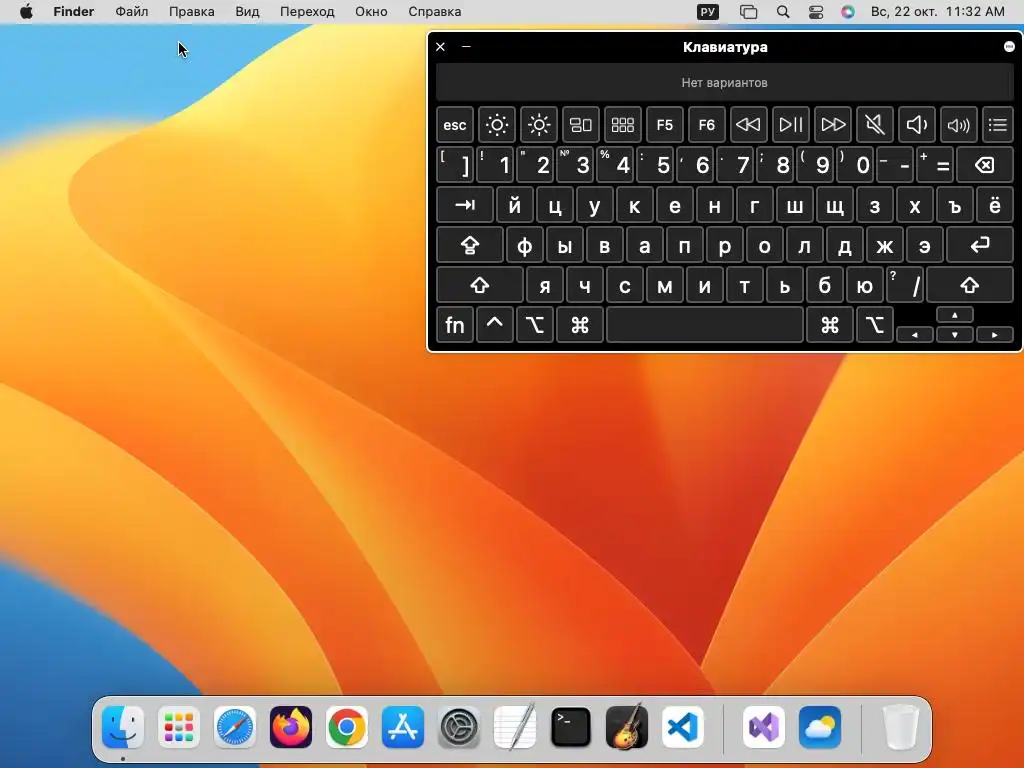This screenshot has width=1024, height=768.
Task: Tap the slash question mark key
Action: (905, 285)
